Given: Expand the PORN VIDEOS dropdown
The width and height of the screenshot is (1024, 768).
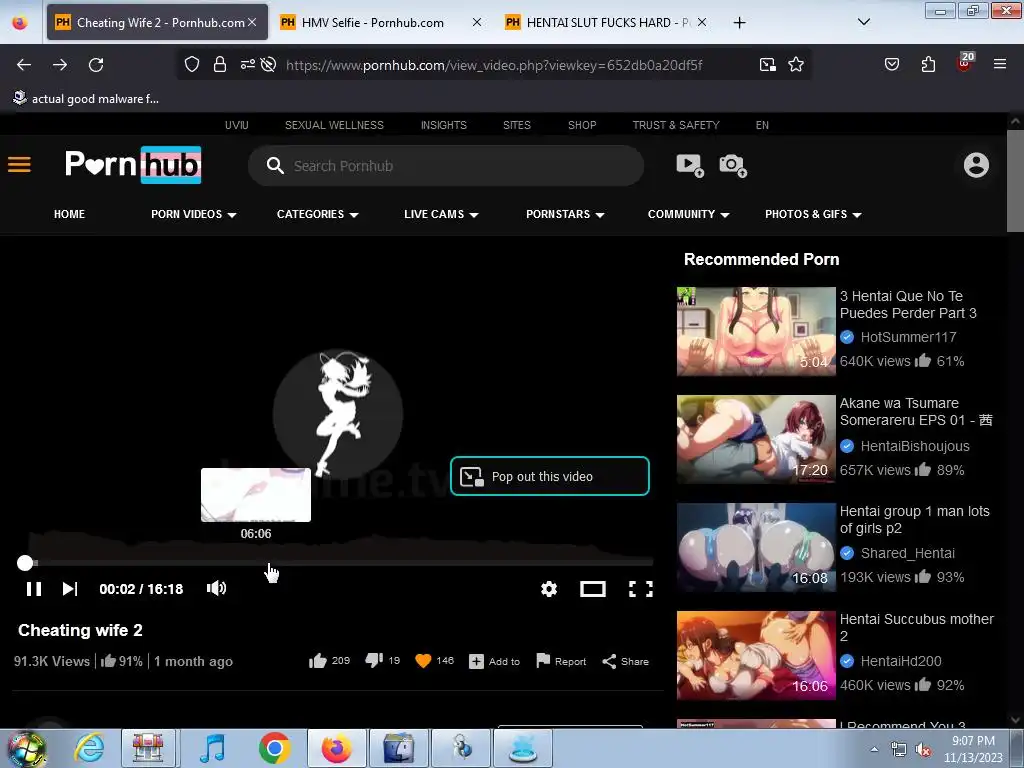Looking at the screenshot, I should [193, 214].
